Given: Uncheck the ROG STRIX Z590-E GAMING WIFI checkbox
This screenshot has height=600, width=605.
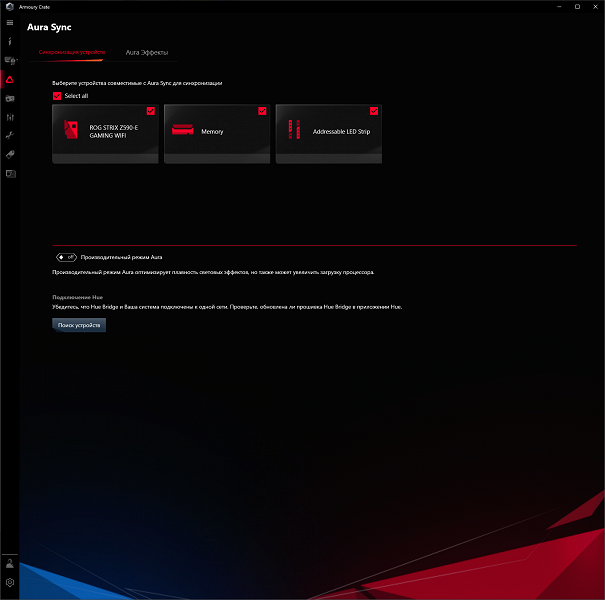Looking at the screenshot, I should pos(150,111).
